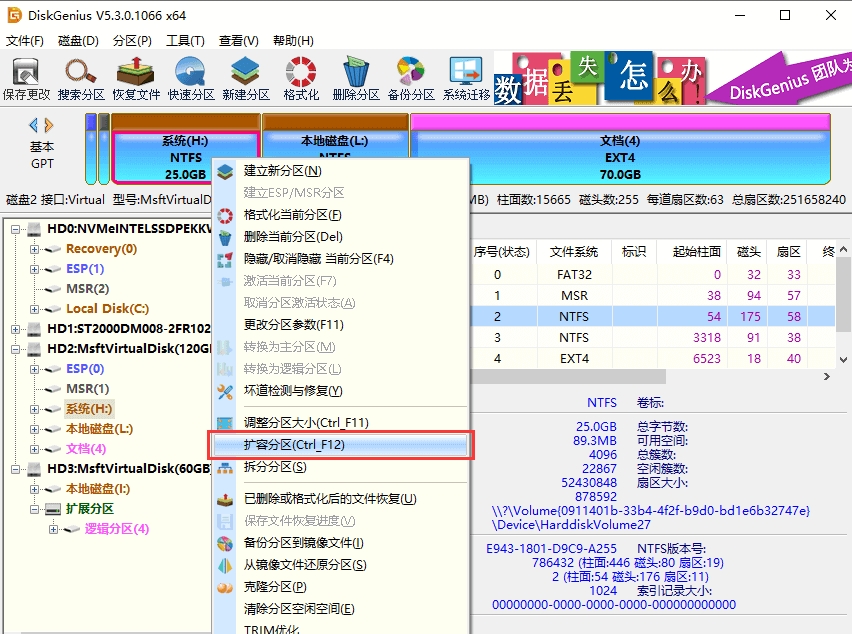The width and height of the screenshot is (852, 634).
Task: Select 本地磁盘(I:) in the disk tree
Action: tap(96, 489)
